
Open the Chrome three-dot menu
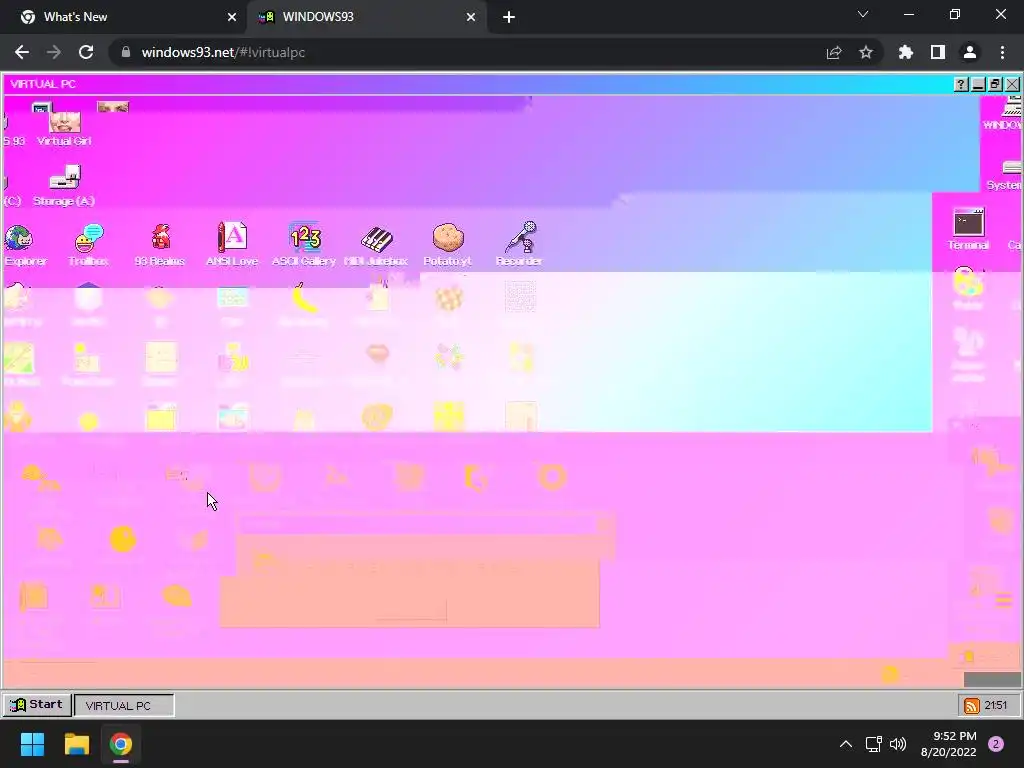click(1002, 52)
